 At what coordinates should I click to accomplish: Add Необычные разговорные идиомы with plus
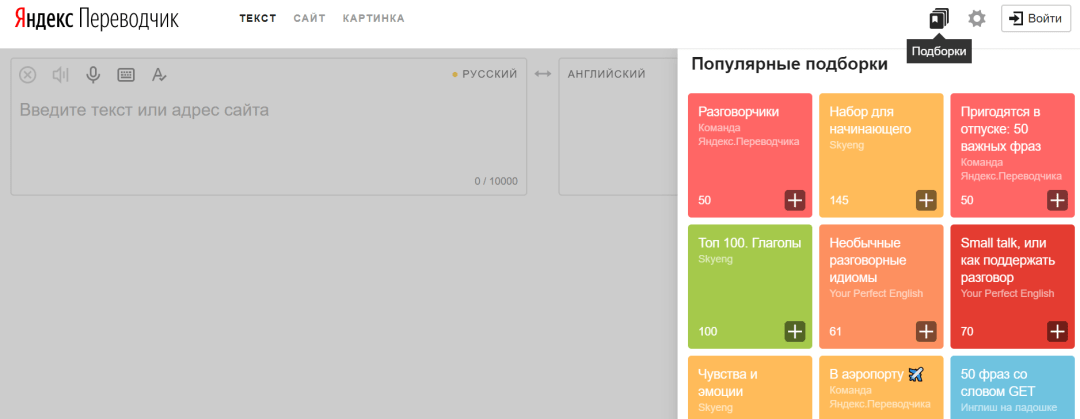[926, 331]
